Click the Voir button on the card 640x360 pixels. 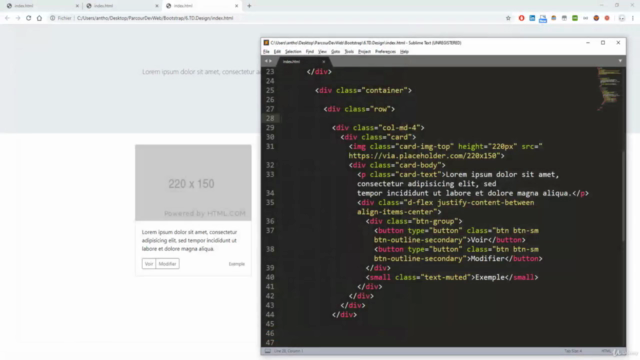click(149, 264)
